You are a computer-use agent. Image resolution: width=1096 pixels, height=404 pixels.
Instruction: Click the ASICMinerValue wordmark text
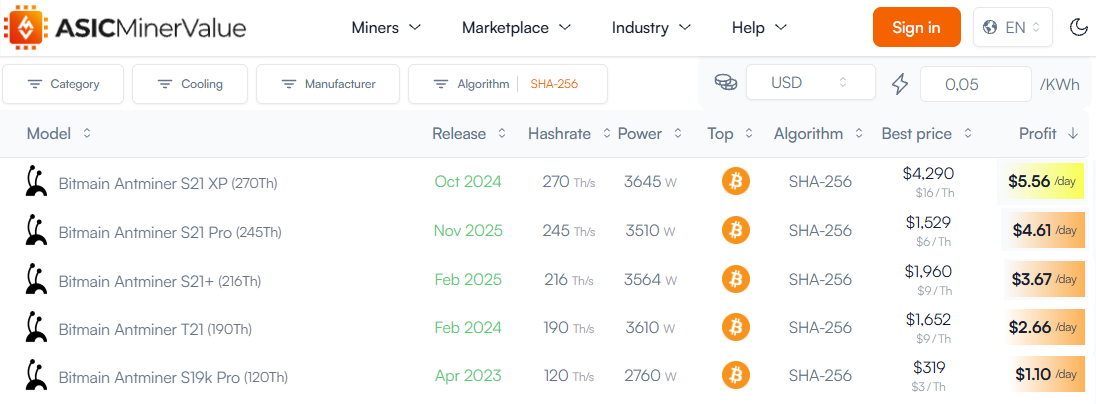tap(150, 28)
